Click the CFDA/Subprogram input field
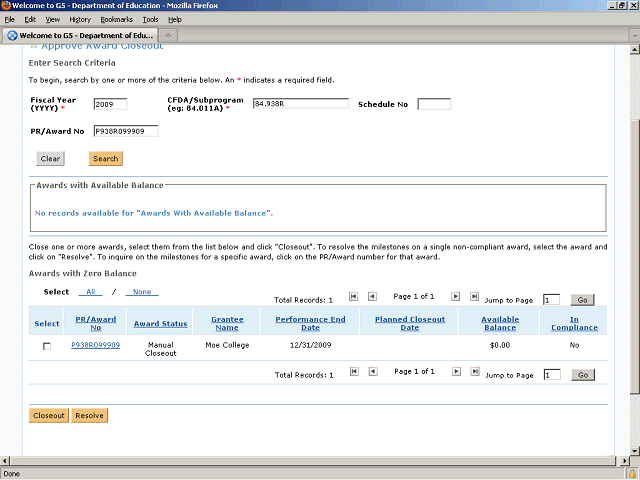Viewport: 640px width, 480px height. (x=301, y=104)
